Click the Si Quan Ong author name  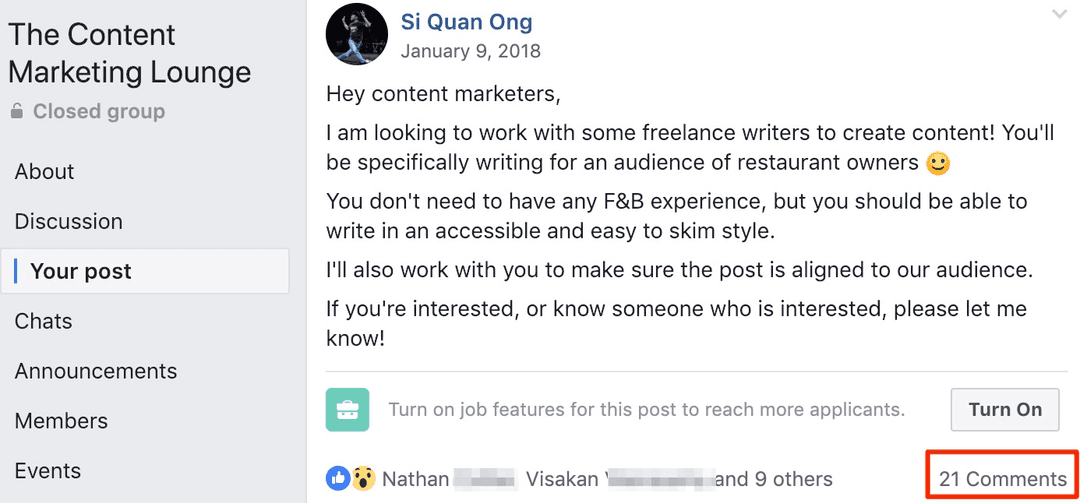[466, 22]
